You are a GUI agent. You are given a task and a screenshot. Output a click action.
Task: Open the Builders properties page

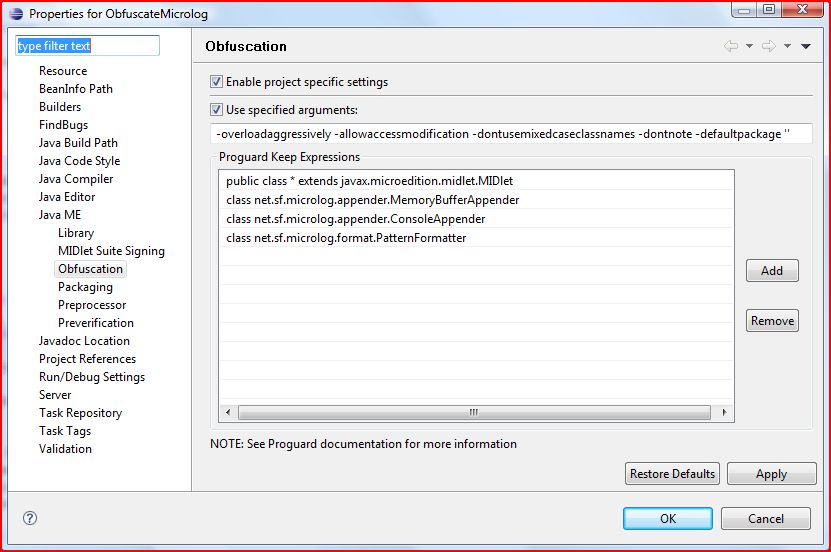[x=60, y=106]
